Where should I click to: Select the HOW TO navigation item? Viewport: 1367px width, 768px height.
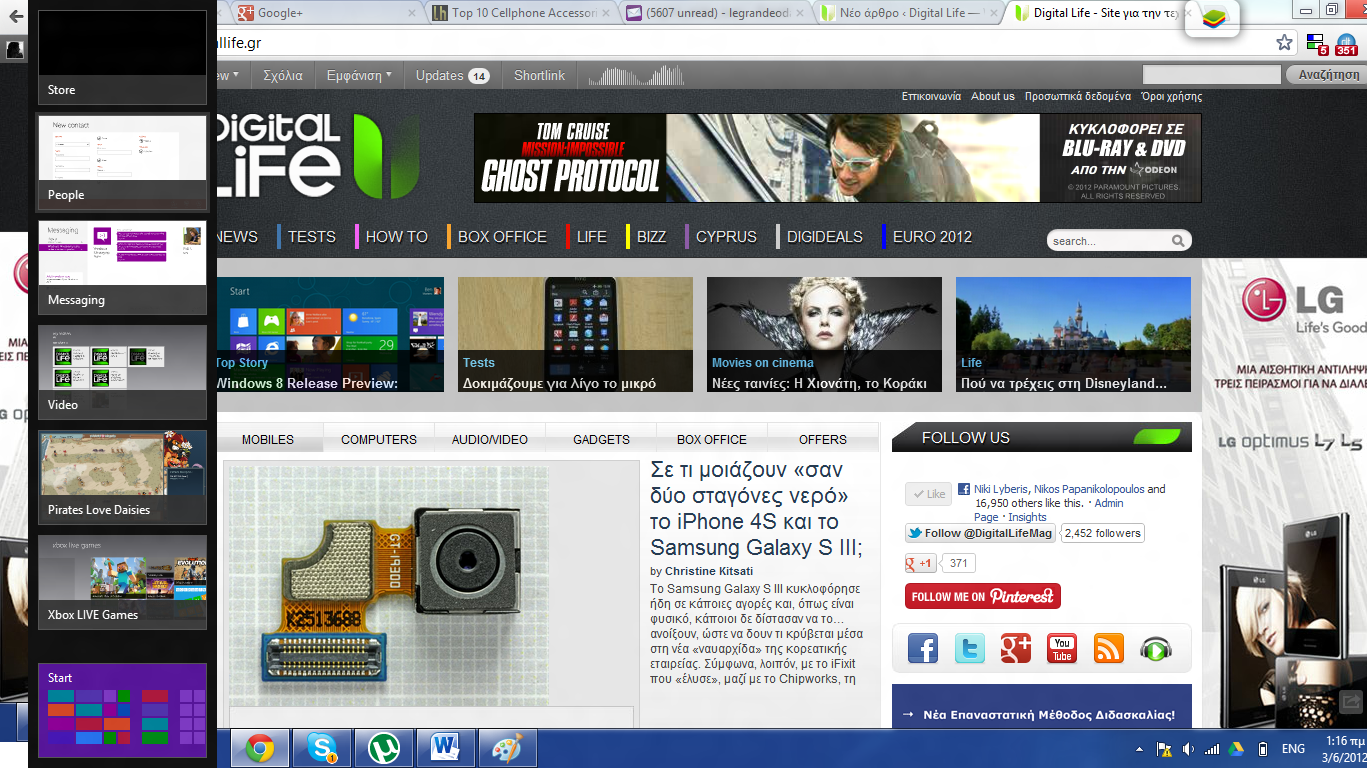(396, 237)
